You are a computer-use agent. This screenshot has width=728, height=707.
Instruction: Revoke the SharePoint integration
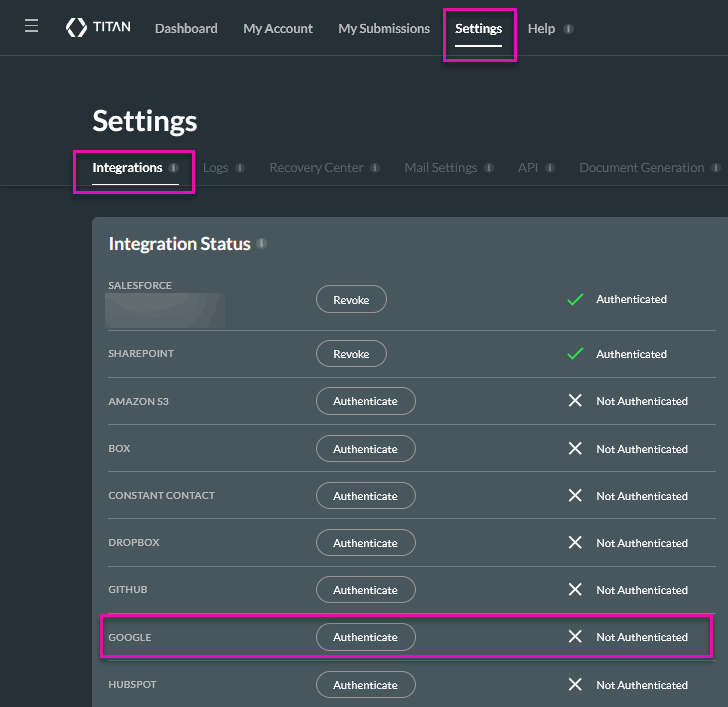[351, 354]
